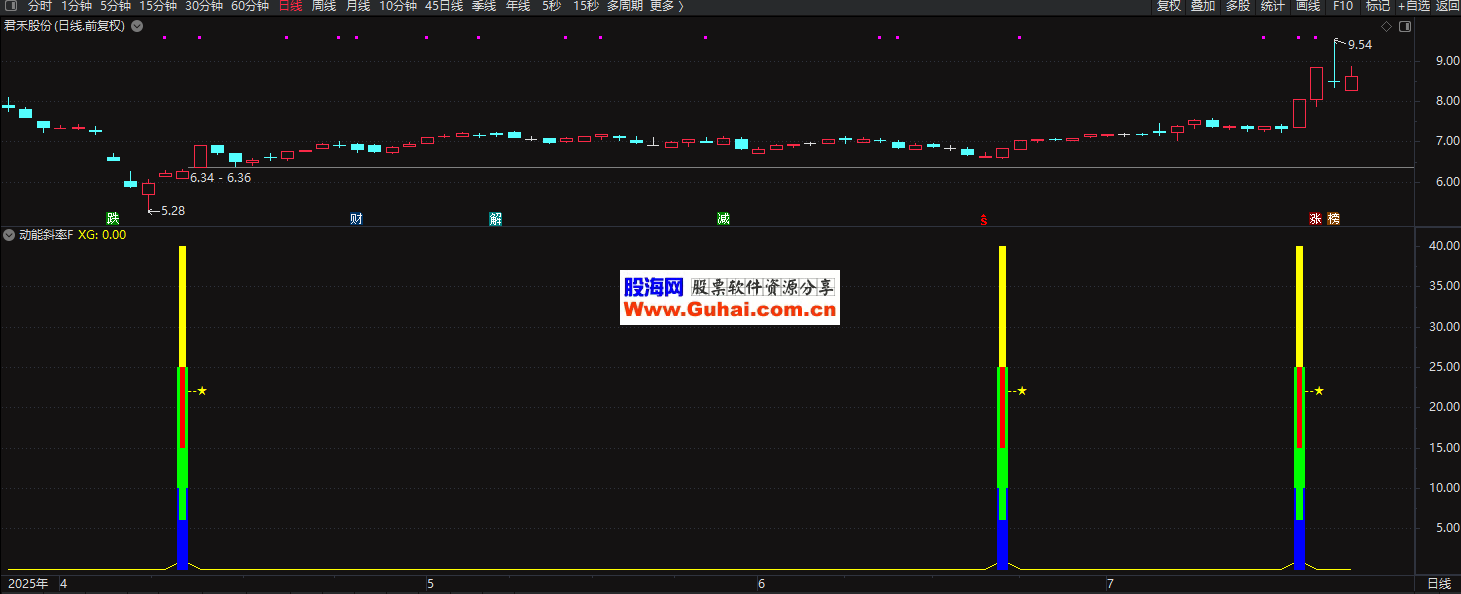Click the yellow star signal in July
The image size is (1461, 594).
pos(1319,391)
